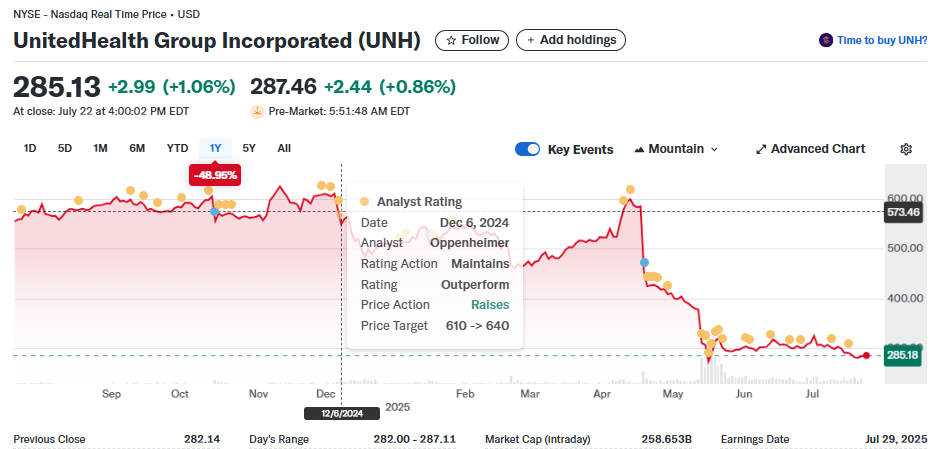Click the blue event marker in late April
This screenshot has height=449, width=936.
pos(644,262)
